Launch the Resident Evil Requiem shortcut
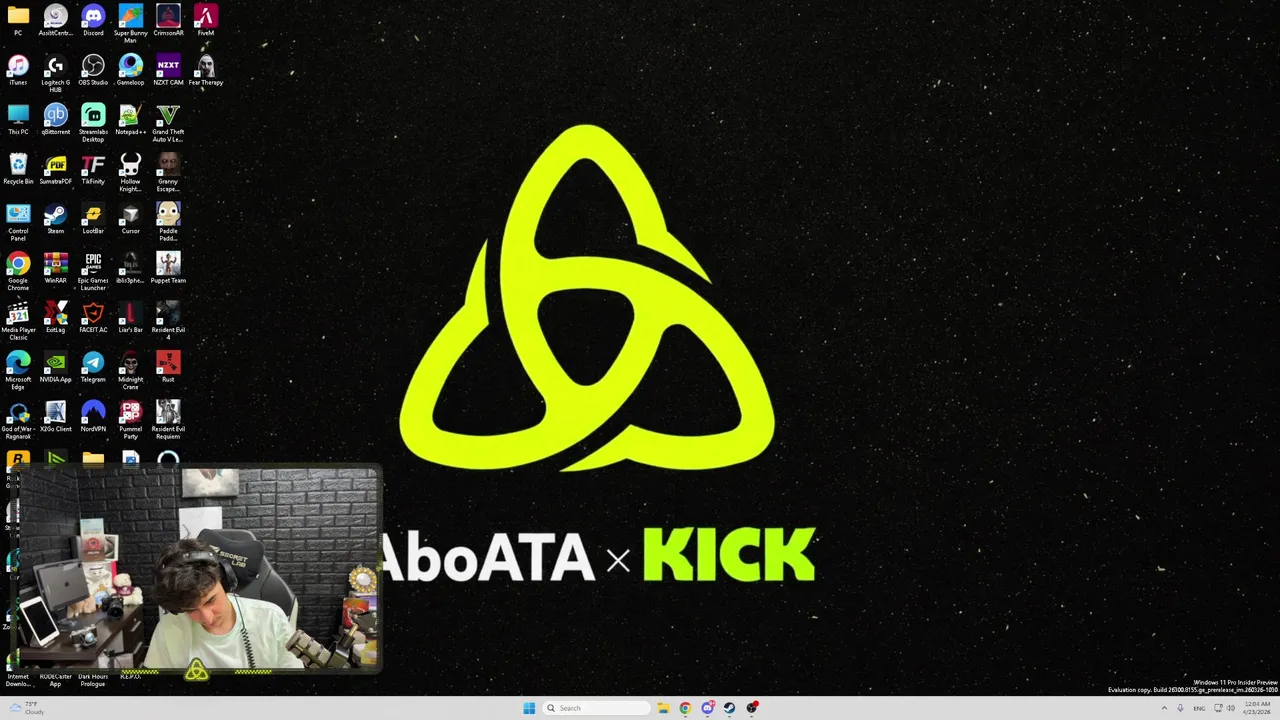This screenshot has height=720, width=1280. click(168, 420)
